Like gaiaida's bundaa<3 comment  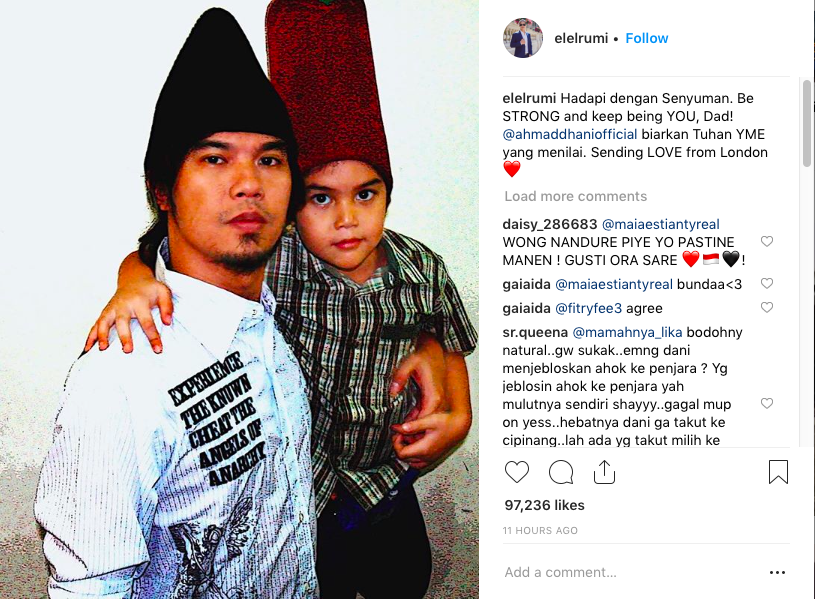click(767, 283)
